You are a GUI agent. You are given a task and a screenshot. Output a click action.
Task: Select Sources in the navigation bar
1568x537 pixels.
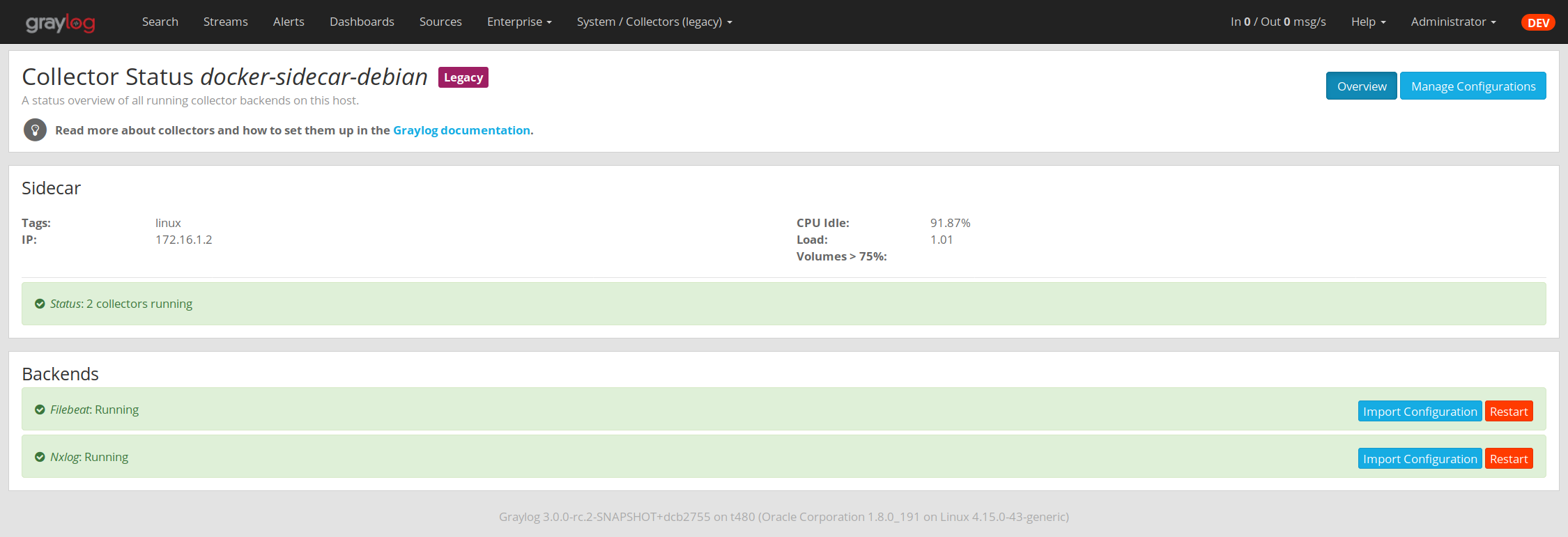440,22
